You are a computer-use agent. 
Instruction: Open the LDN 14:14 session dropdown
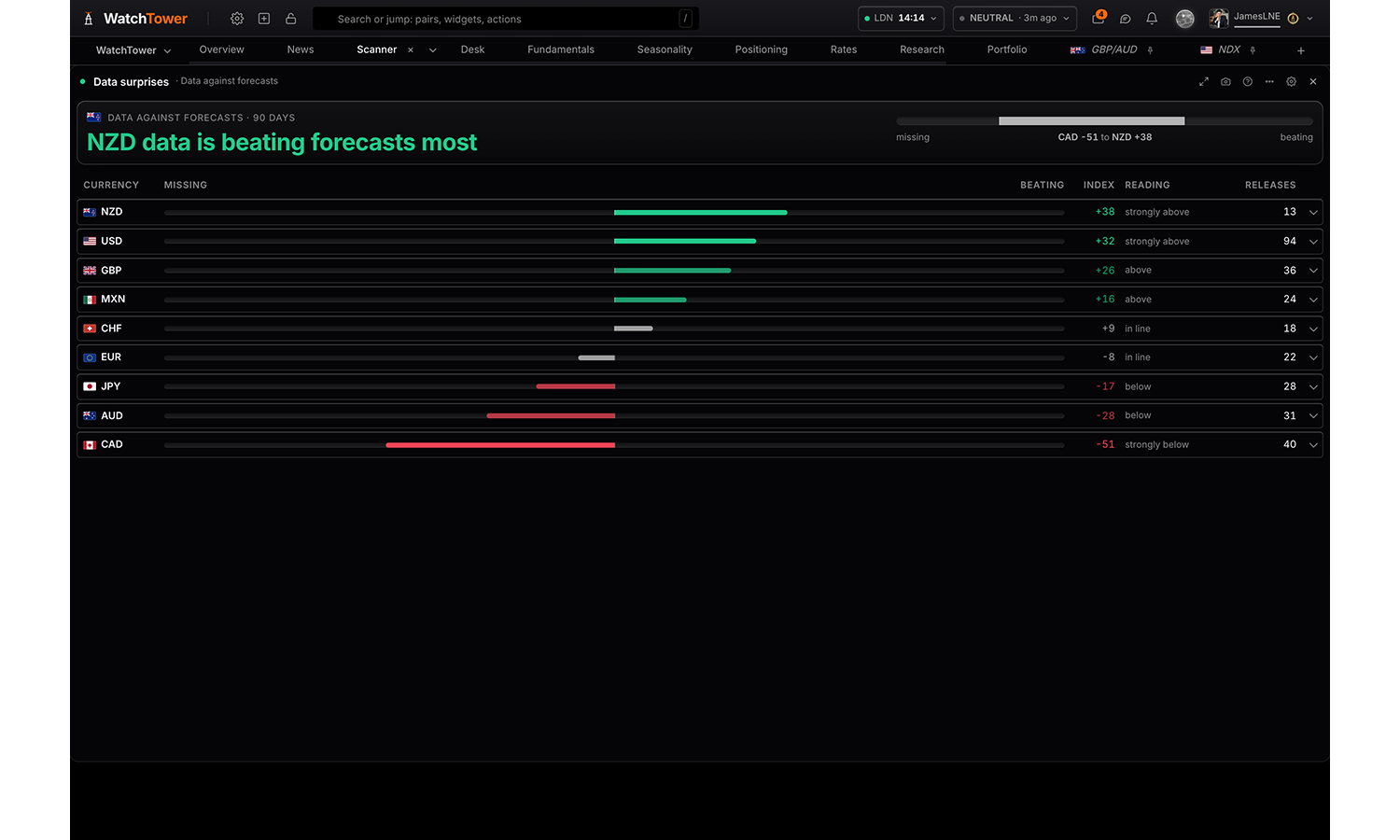point(901,19)
